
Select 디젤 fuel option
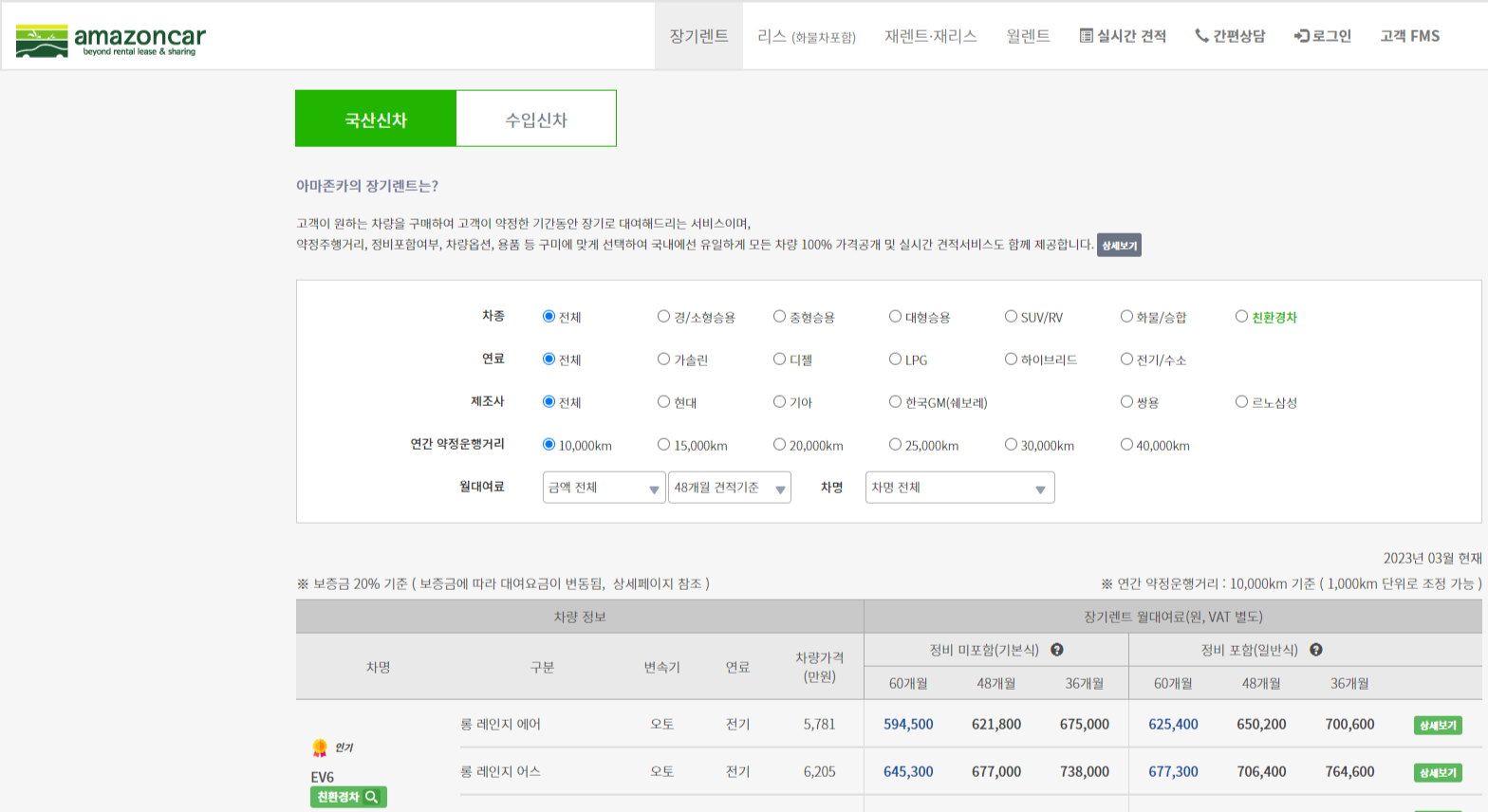(x=779, y=359)
